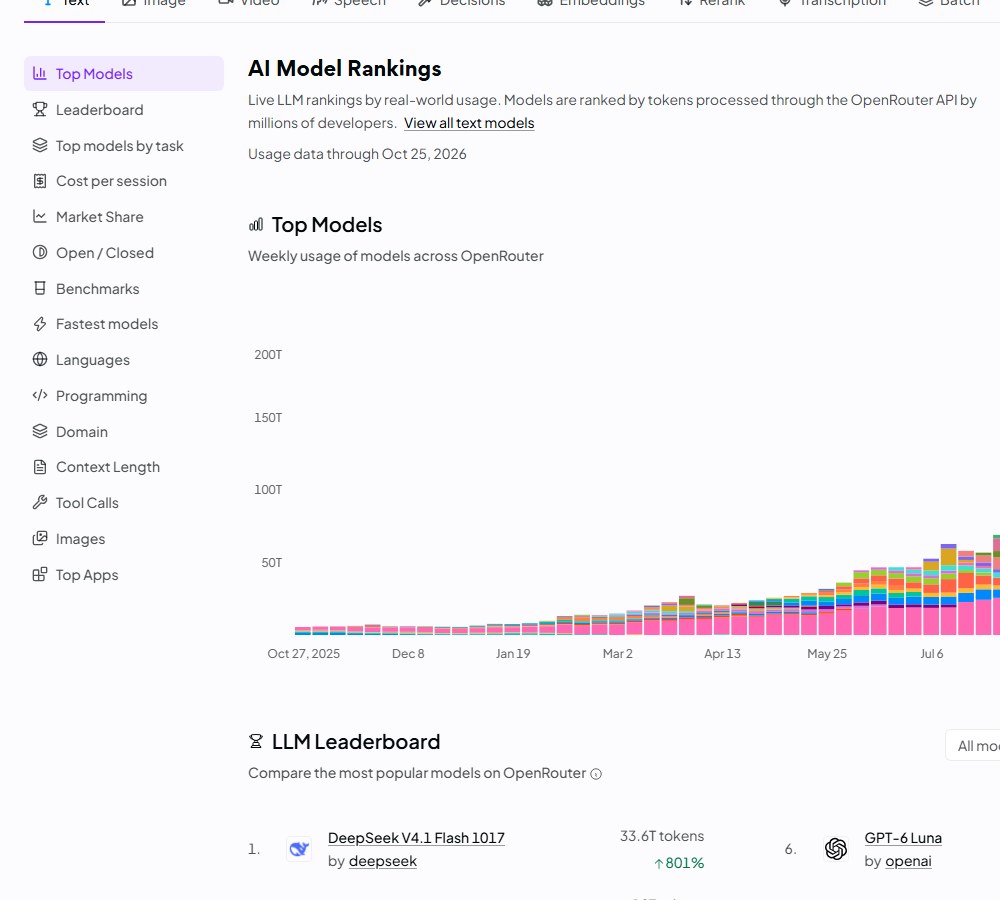This screenshot has width=1000, height=900.
Task: Click the OpenAI logo beside GPT-6 Luna
Action: [836, 849]
